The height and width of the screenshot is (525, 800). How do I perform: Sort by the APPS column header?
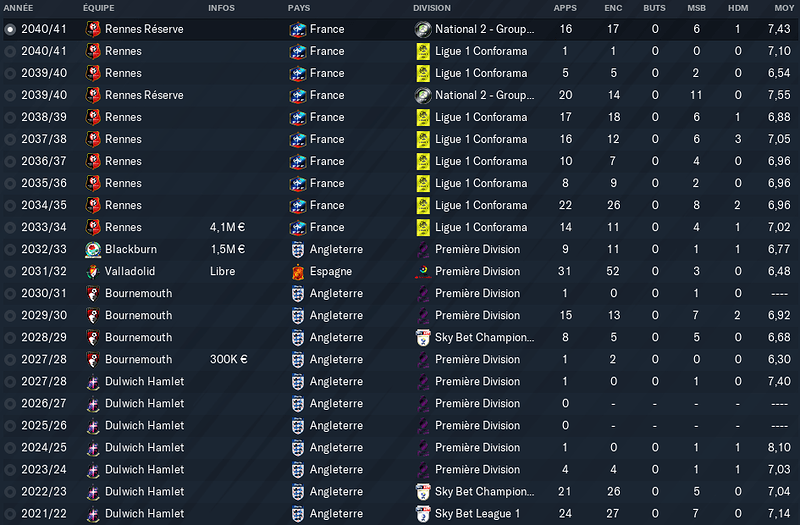[x=565, y=8]
